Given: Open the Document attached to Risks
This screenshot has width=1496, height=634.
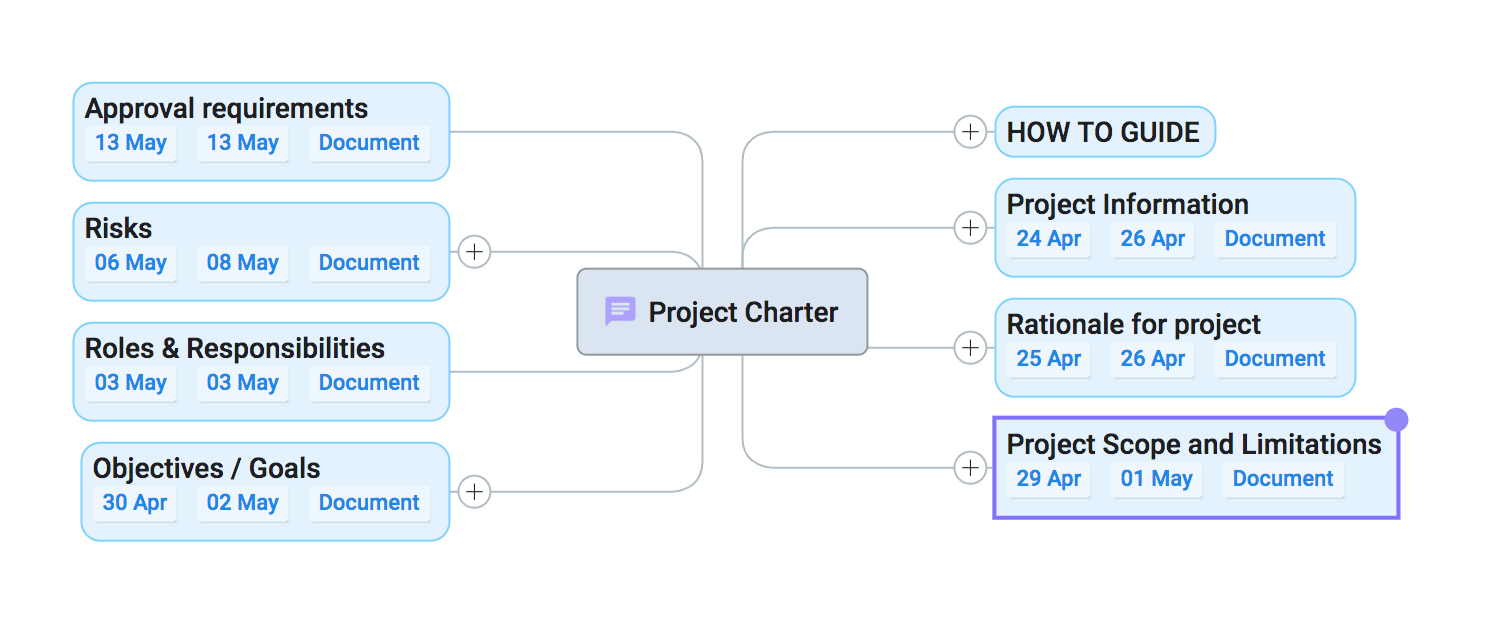Looking at the screenshot, I should [369, 262].
